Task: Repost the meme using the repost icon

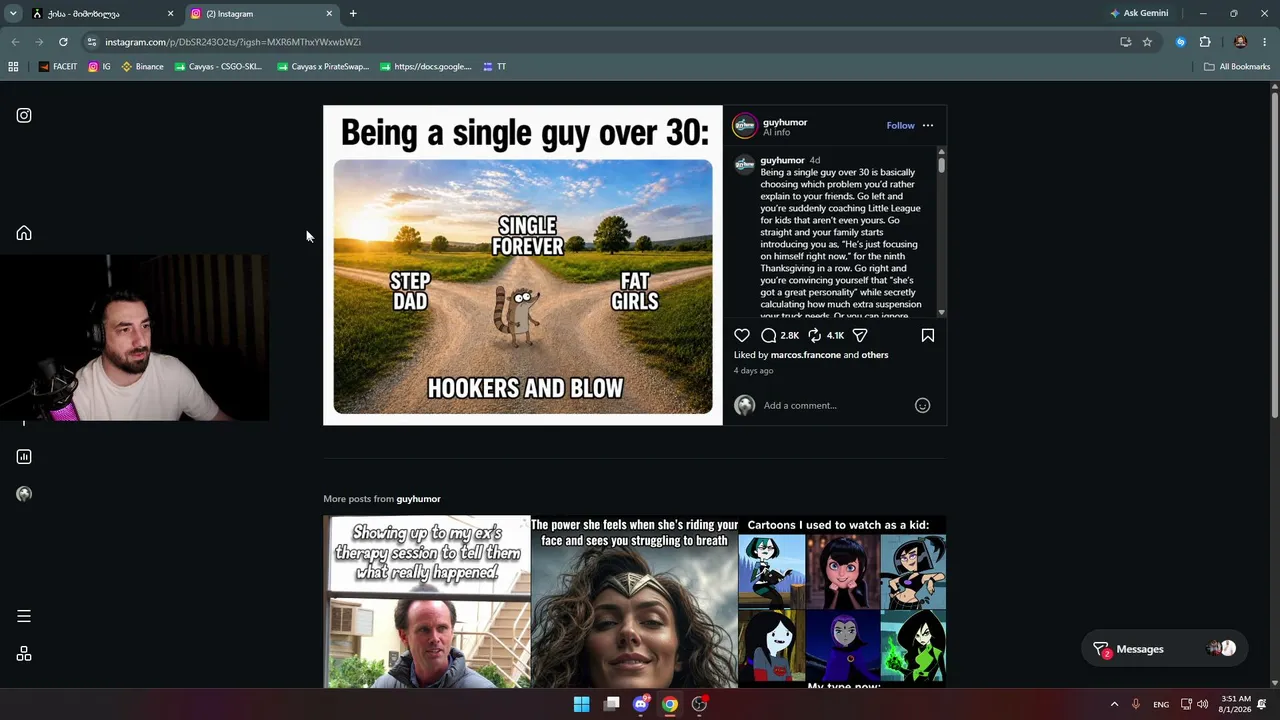Action: click(814, 336)
